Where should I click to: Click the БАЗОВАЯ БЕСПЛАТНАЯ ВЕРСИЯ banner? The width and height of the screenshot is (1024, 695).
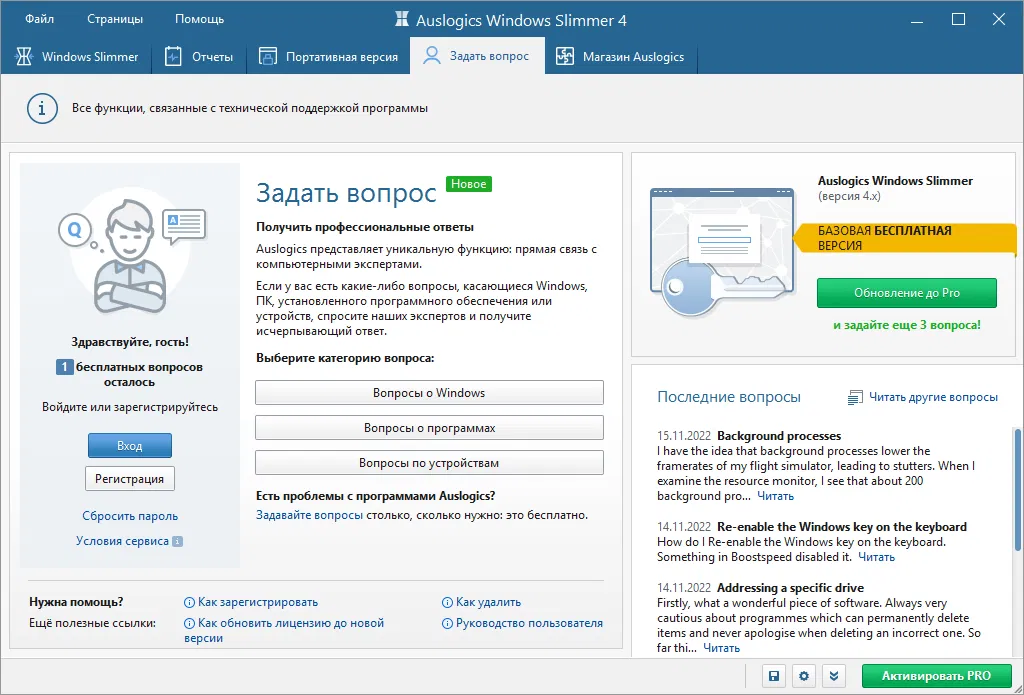pyautogui.click(x=904, y=238)
